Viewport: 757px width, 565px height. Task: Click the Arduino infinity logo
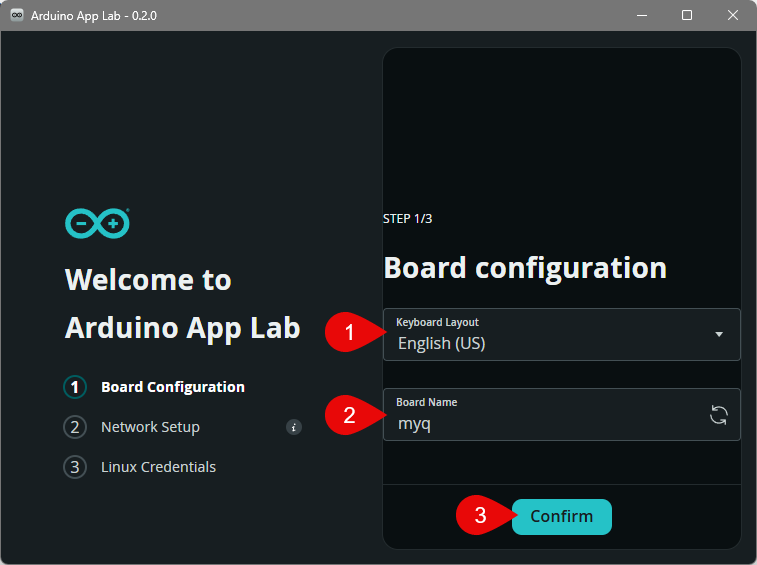(97, 224)
